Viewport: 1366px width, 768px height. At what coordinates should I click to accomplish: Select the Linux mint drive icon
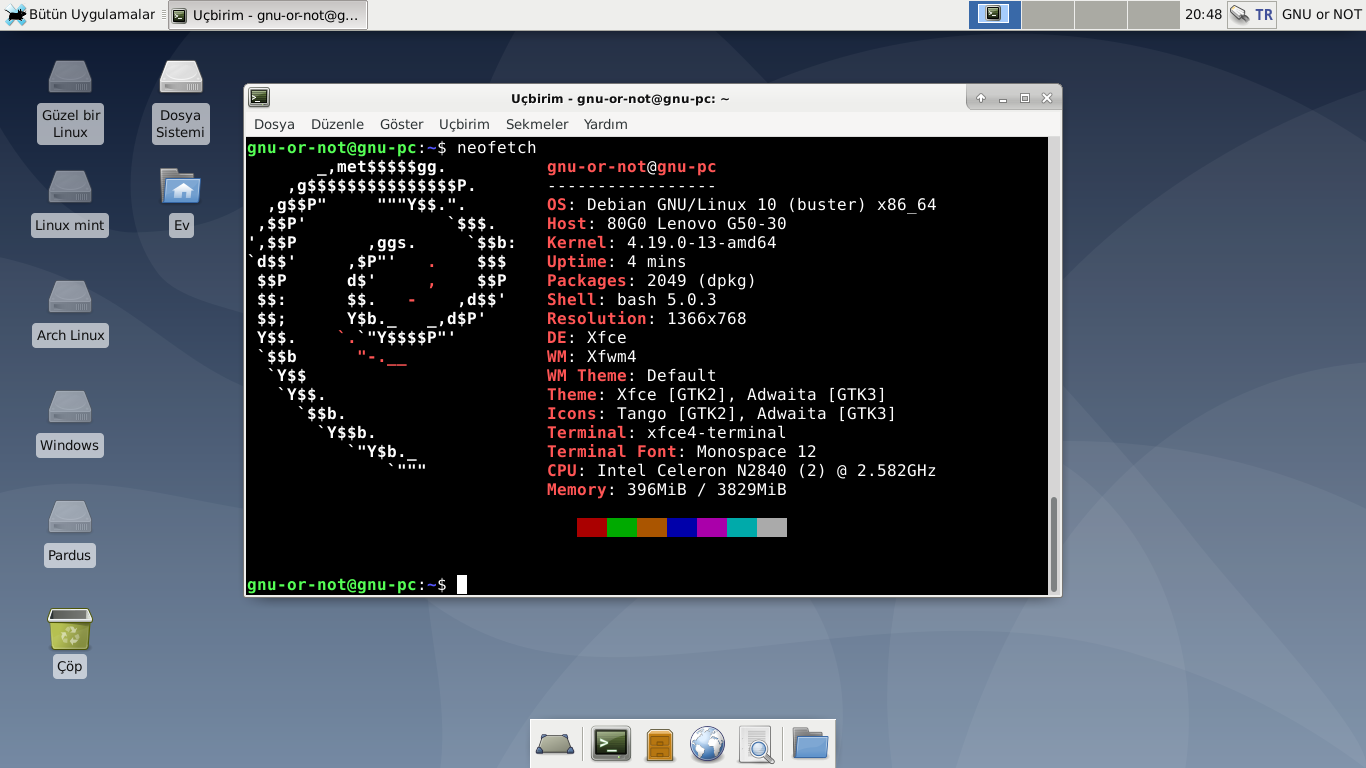[70, 187]
